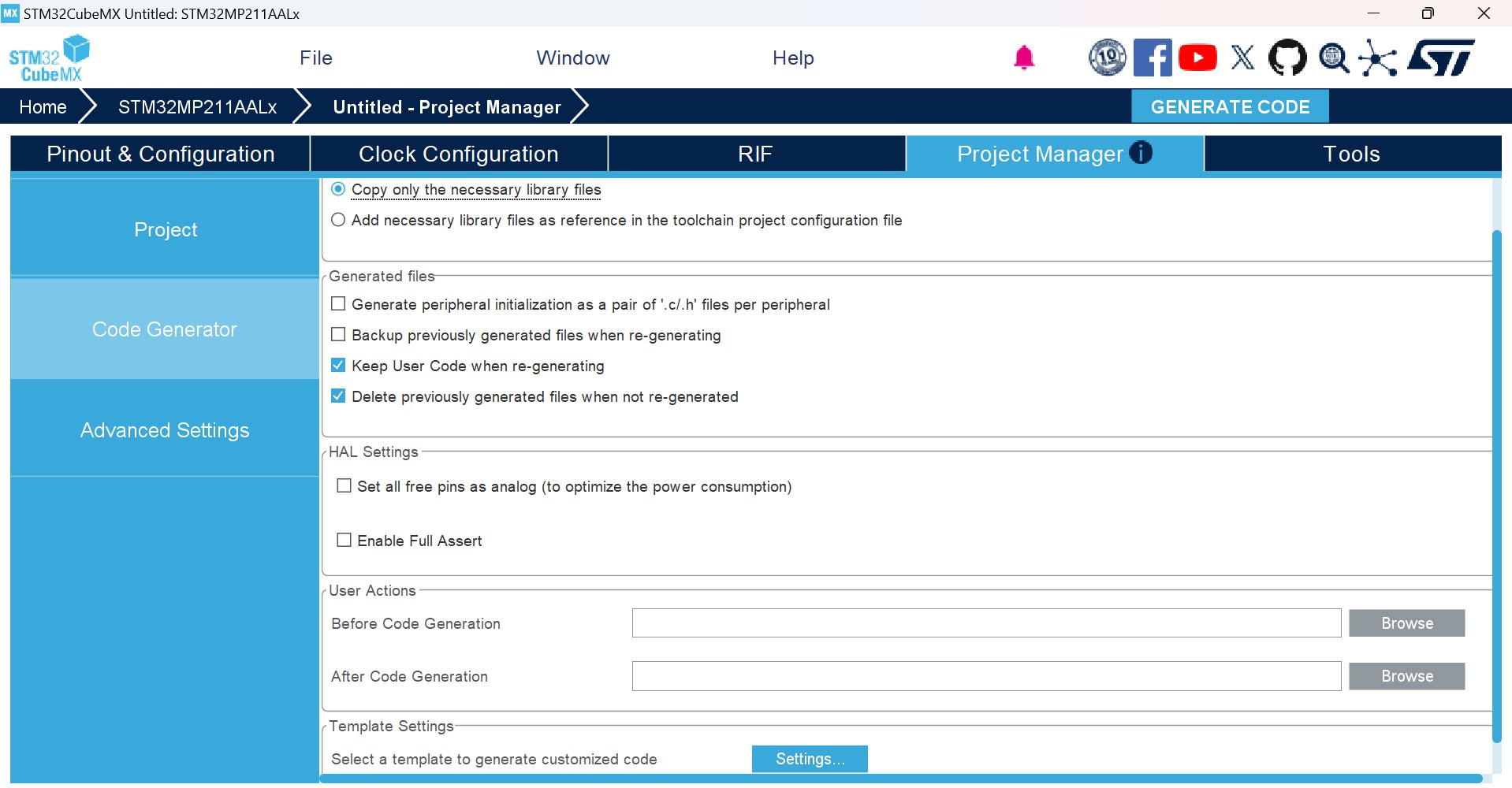Select the Project Manager tab
The image size is (1512, 788).
pos(1055,154)
